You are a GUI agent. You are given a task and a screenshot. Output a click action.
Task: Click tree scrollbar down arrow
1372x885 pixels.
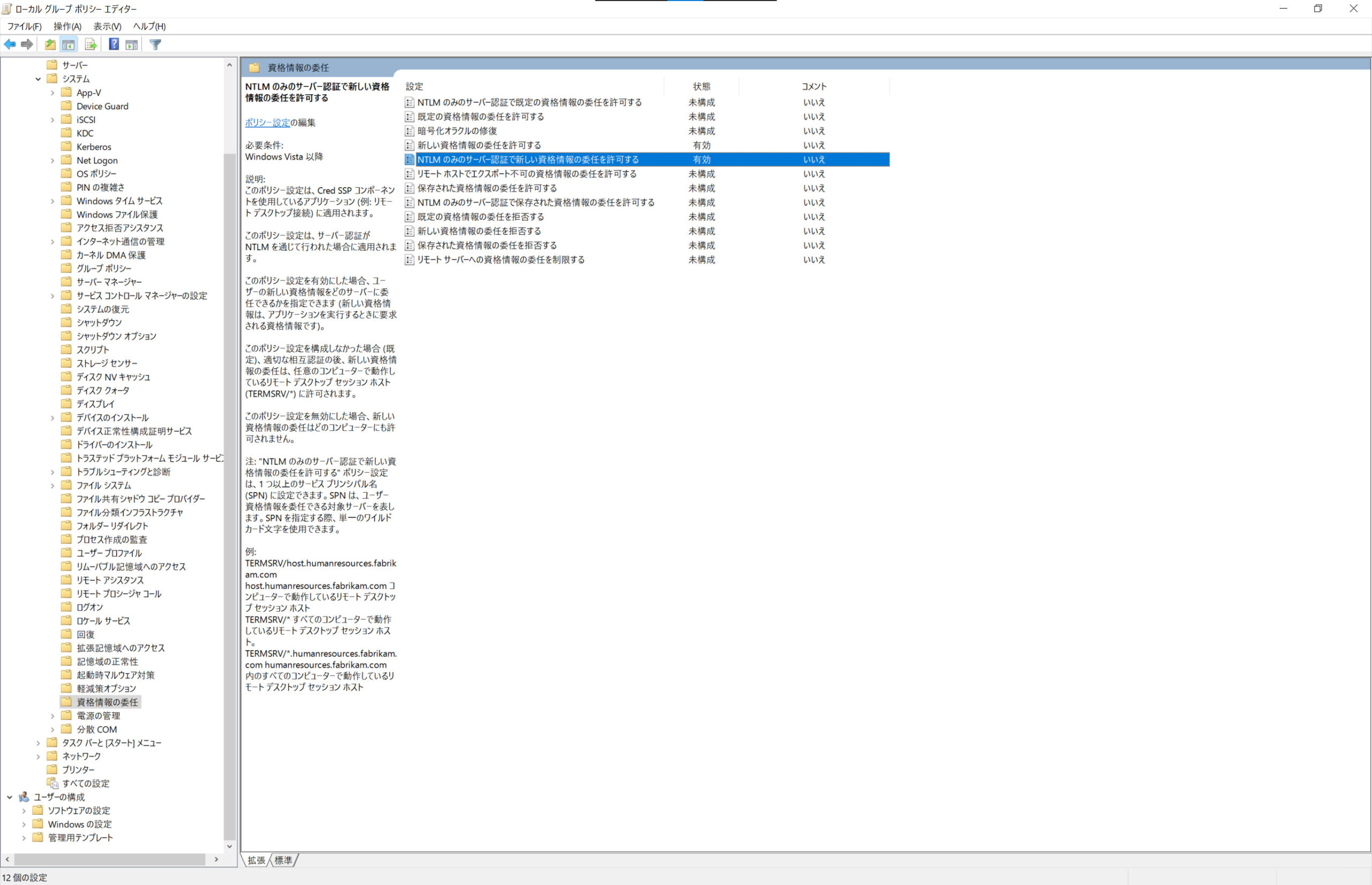click(230, 846)
